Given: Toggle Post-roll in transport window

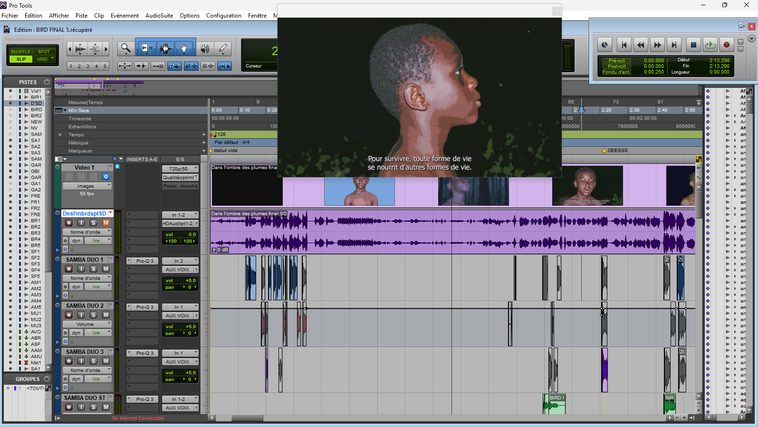Looking at the screenshot, I should tap(616, 66).
